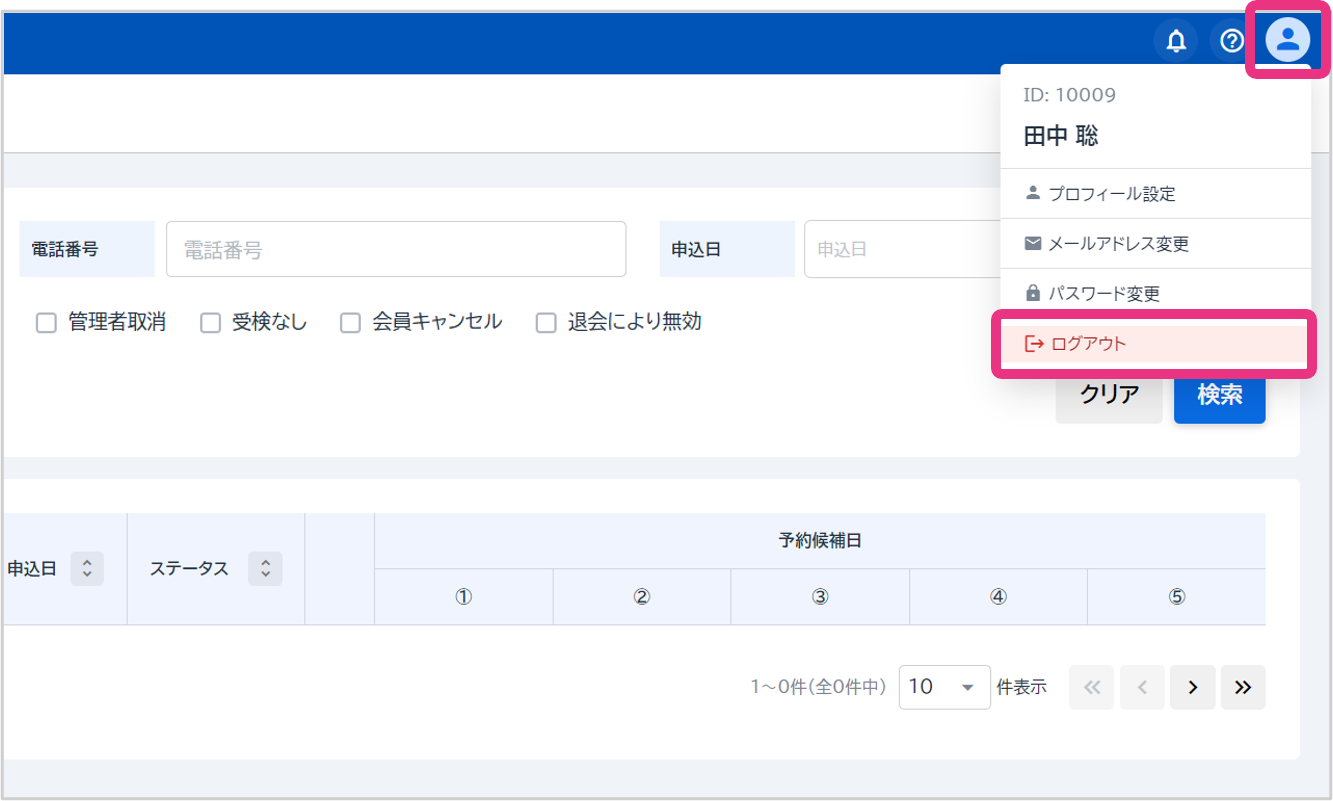Select プロフィール設定 from user menu
Viewport: 1333px width, 801px height.
tap(1111, 194)
